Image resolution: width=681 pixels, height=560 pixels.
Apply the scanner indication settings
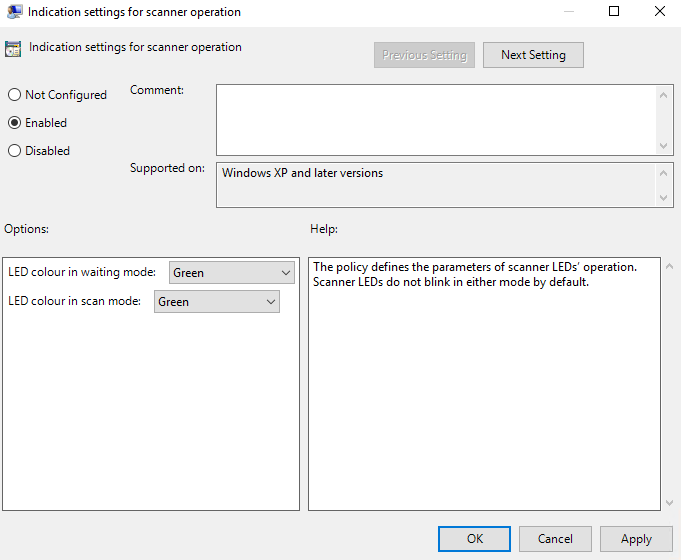click(636, 539)
